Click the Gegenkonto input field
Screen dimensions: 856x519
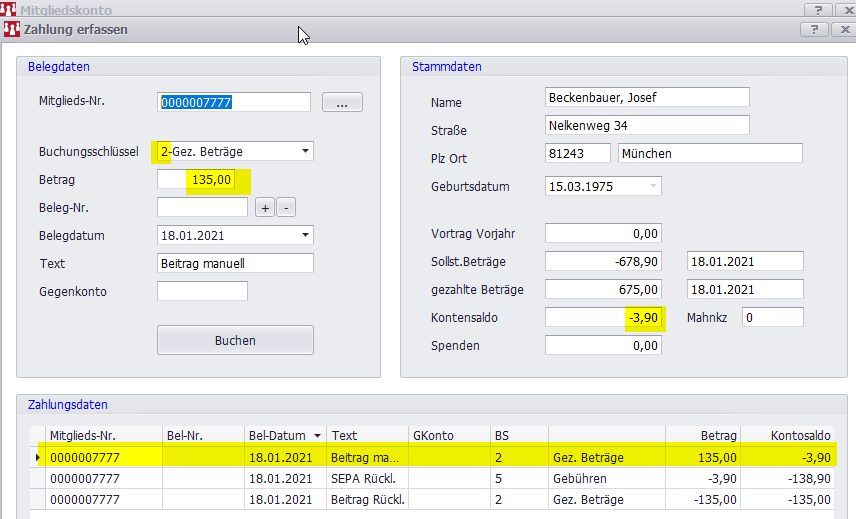pyautogui.click(x=202, y=292)
